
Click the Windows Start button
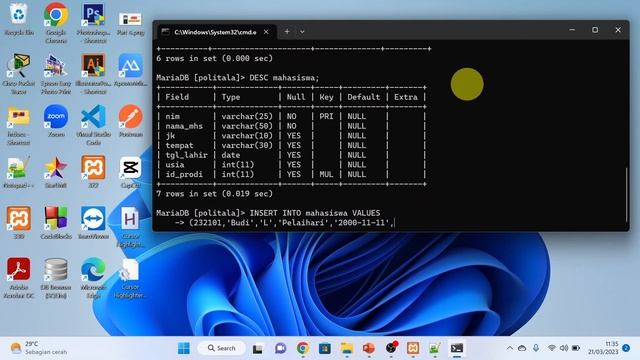184,348
